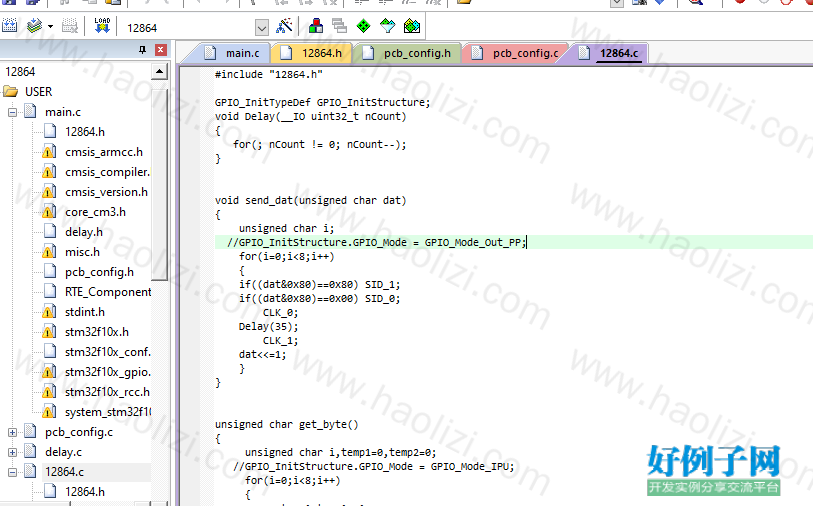
Task: Click the Delay(35); code line
Action: pyautogui.click(x=268, y=326)
